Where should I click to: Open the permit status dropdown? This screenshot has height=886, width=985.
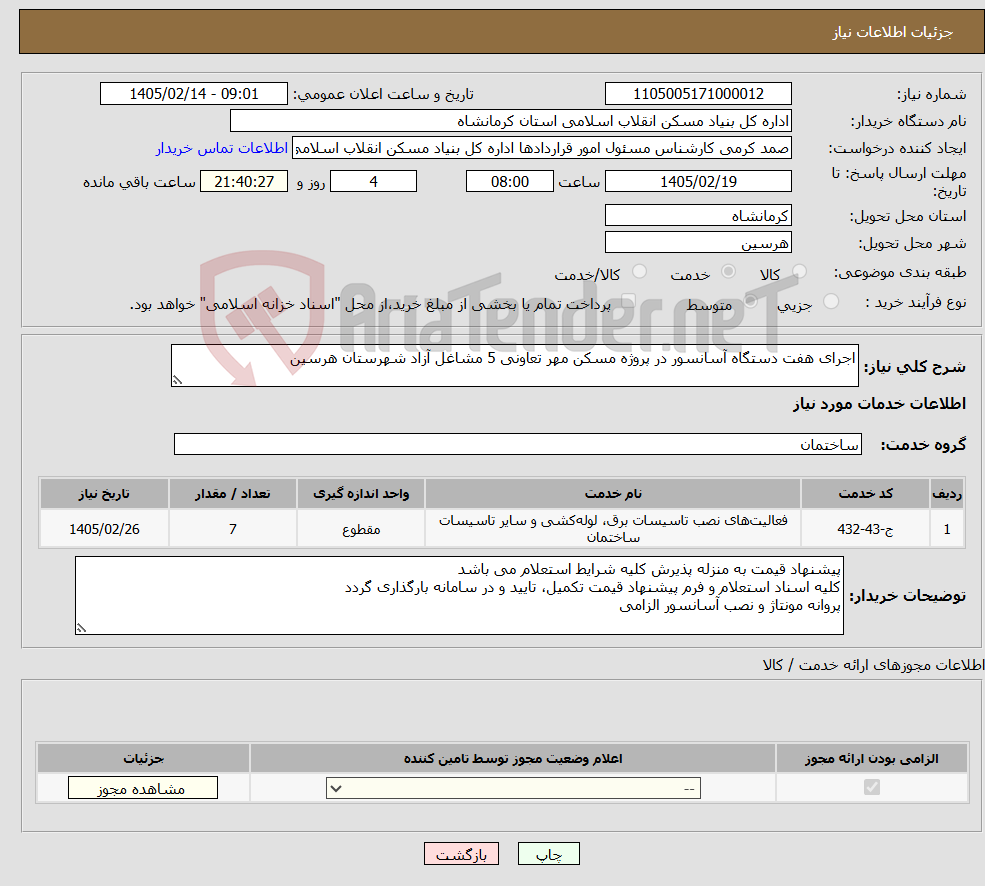click(513, 788)
